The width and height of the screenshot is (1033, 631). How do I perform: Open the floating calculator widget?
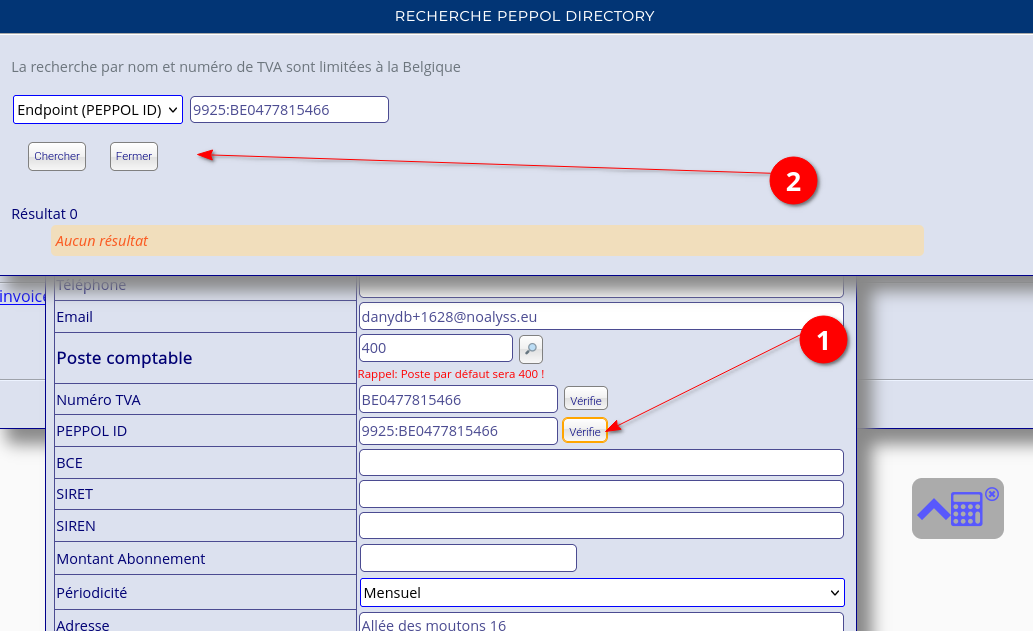point(966,509)
